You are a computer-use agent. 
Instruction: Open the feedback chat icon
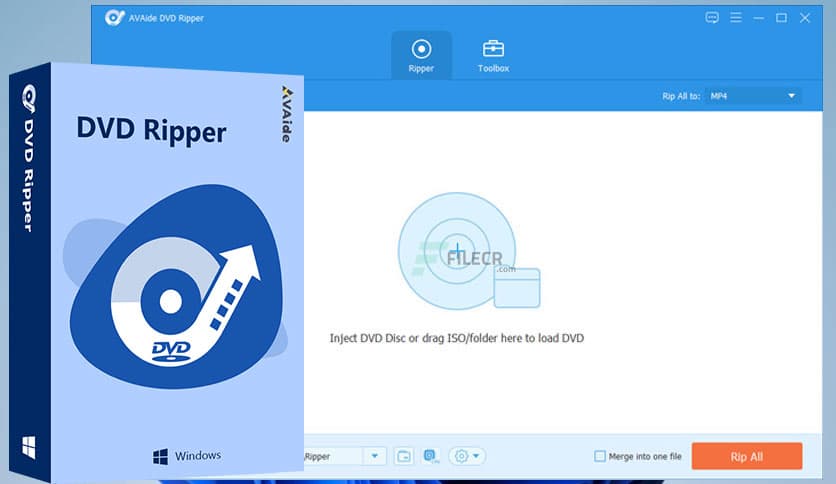pyautogui.click(x=712, y=18)
